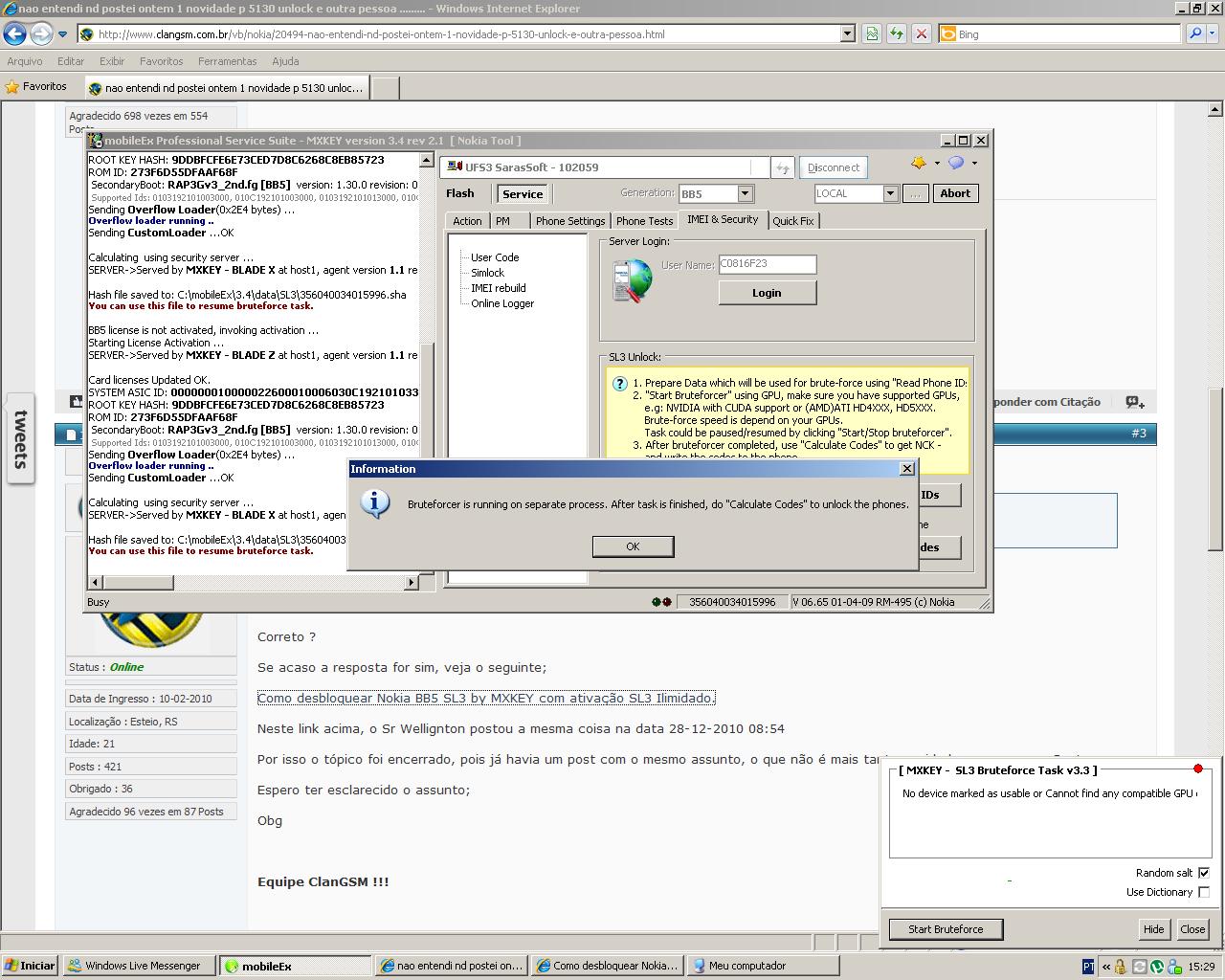Image resolution: width=1225 pixels, height=980 pixels.
Task: Click the Disconnect button in mobileEx
Action: click(833, 167)
